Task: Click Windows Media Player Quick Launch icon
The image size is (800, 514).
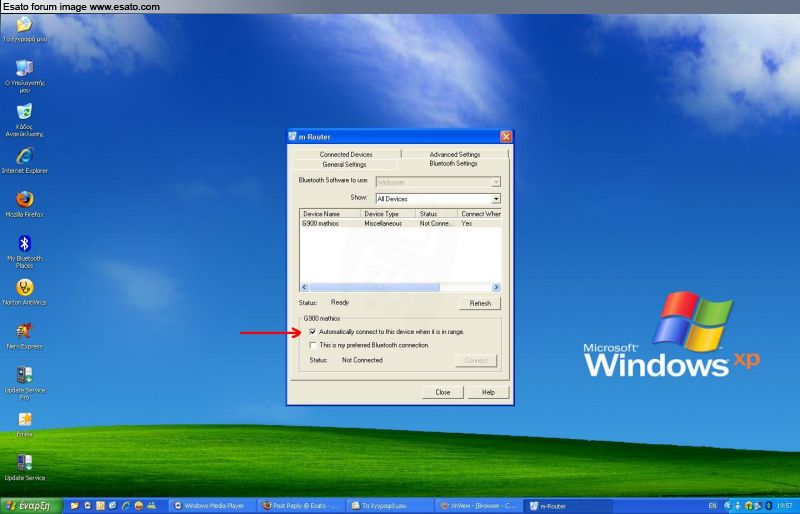Action: point(87,506)
